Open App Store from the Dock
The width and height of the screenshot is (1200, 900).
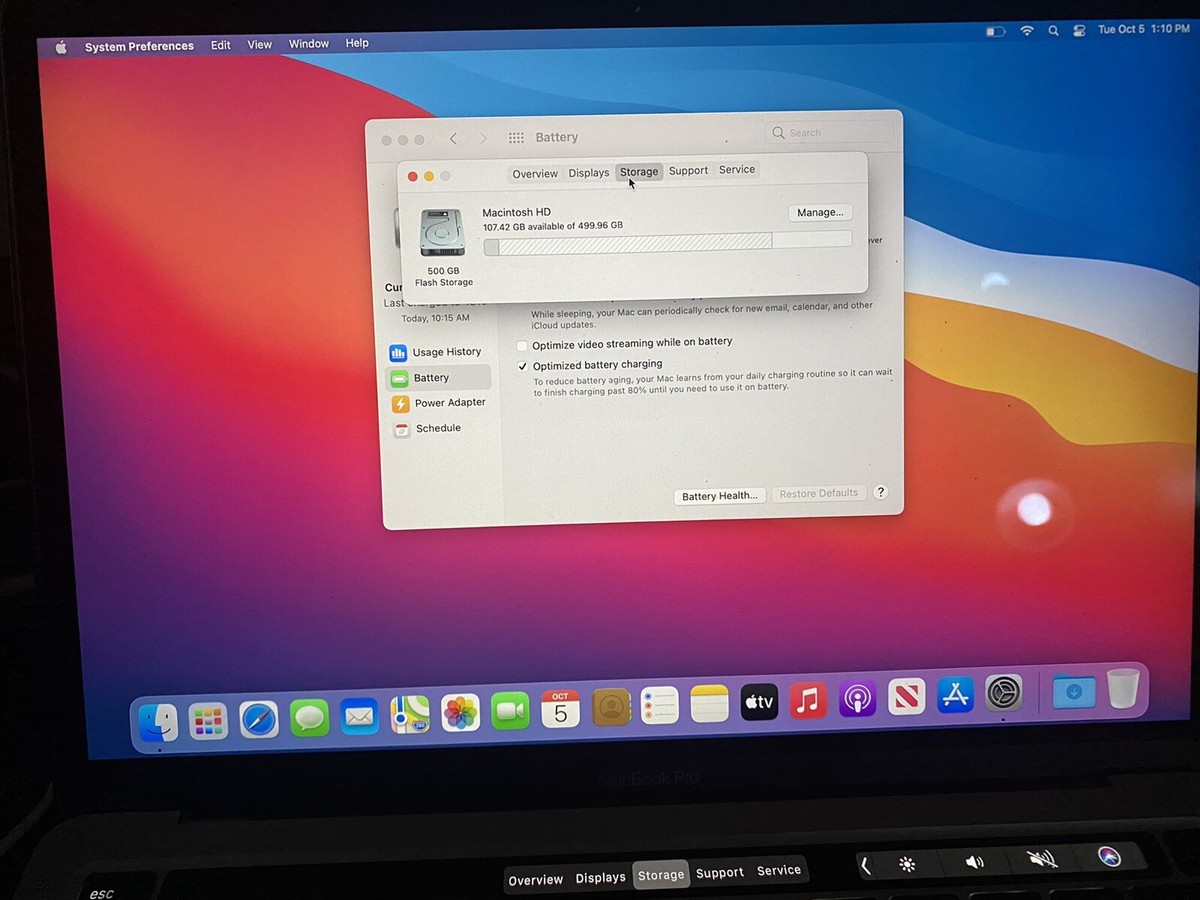pyautogui.click(x=955, y=694)
